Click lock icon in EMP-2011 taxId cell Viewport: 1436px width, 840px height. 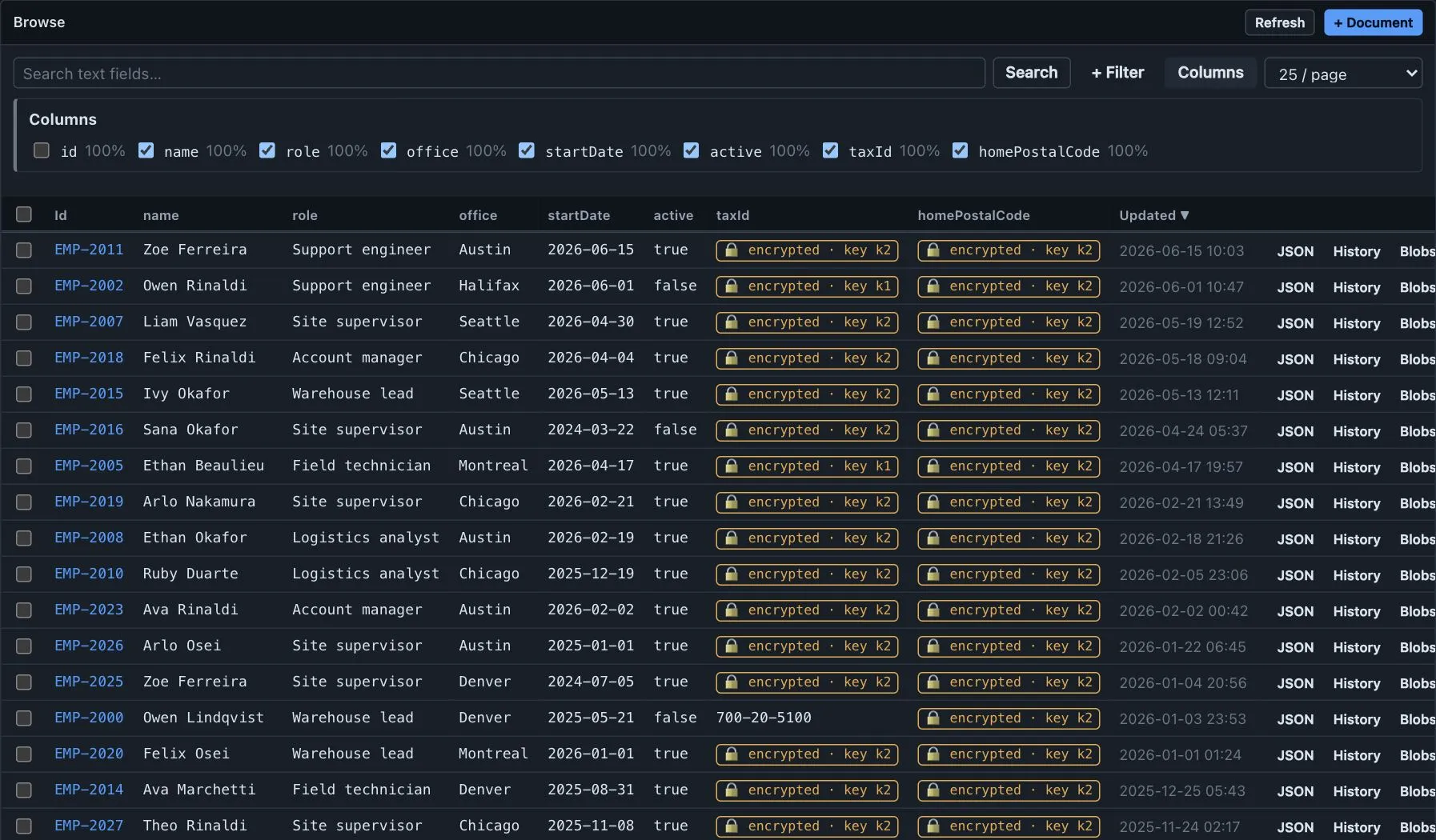click(x=731, y=250)
